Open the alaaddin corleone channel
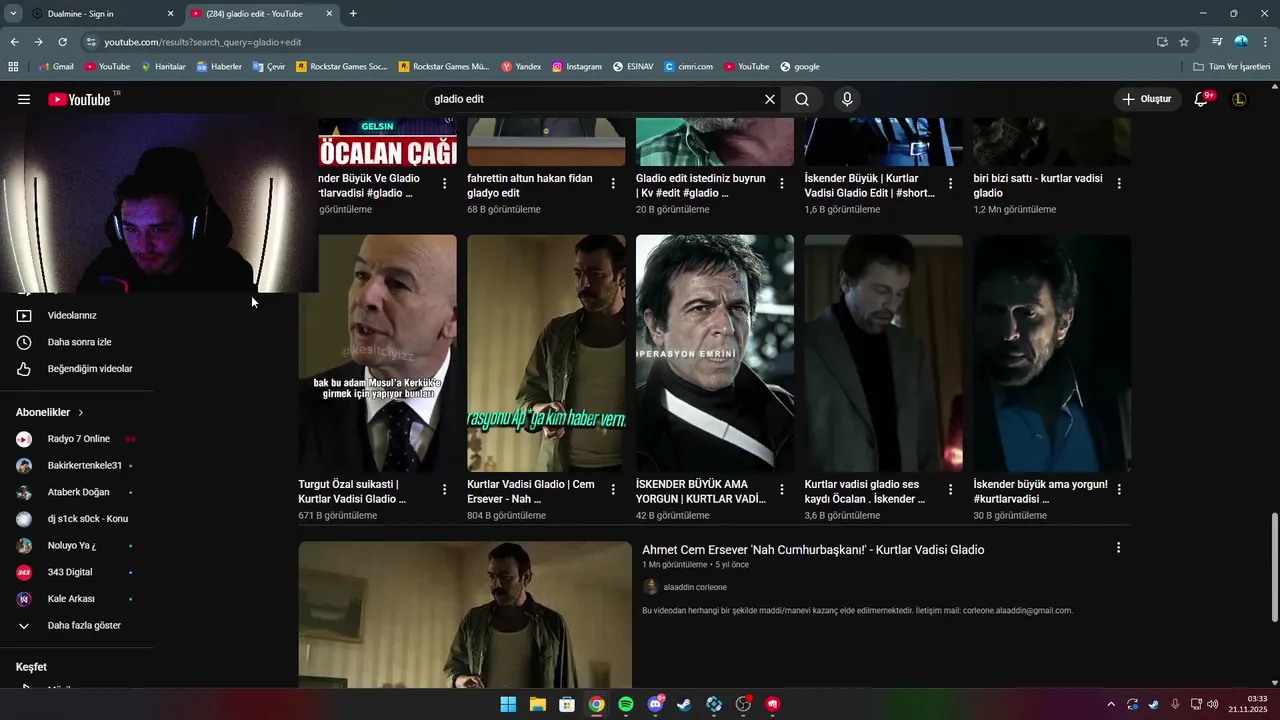 [695, 587]
